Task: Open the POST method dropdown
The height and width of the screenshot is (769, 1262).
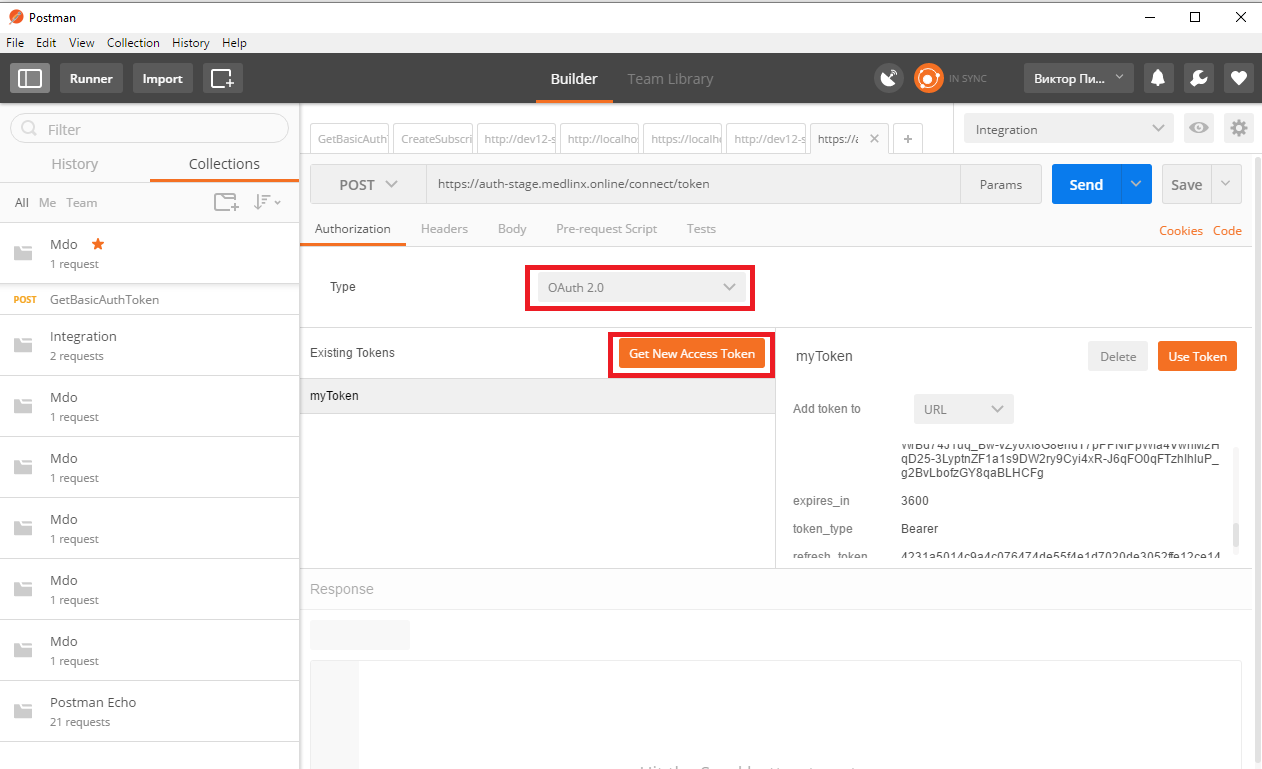Action: tap(368, 185)
